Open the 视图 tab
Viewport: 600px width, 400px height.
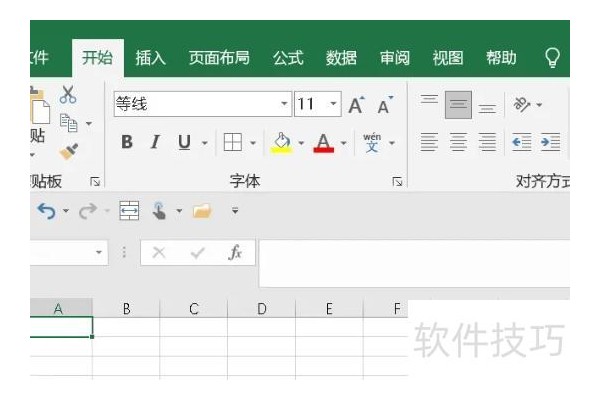tap(448, 58)
